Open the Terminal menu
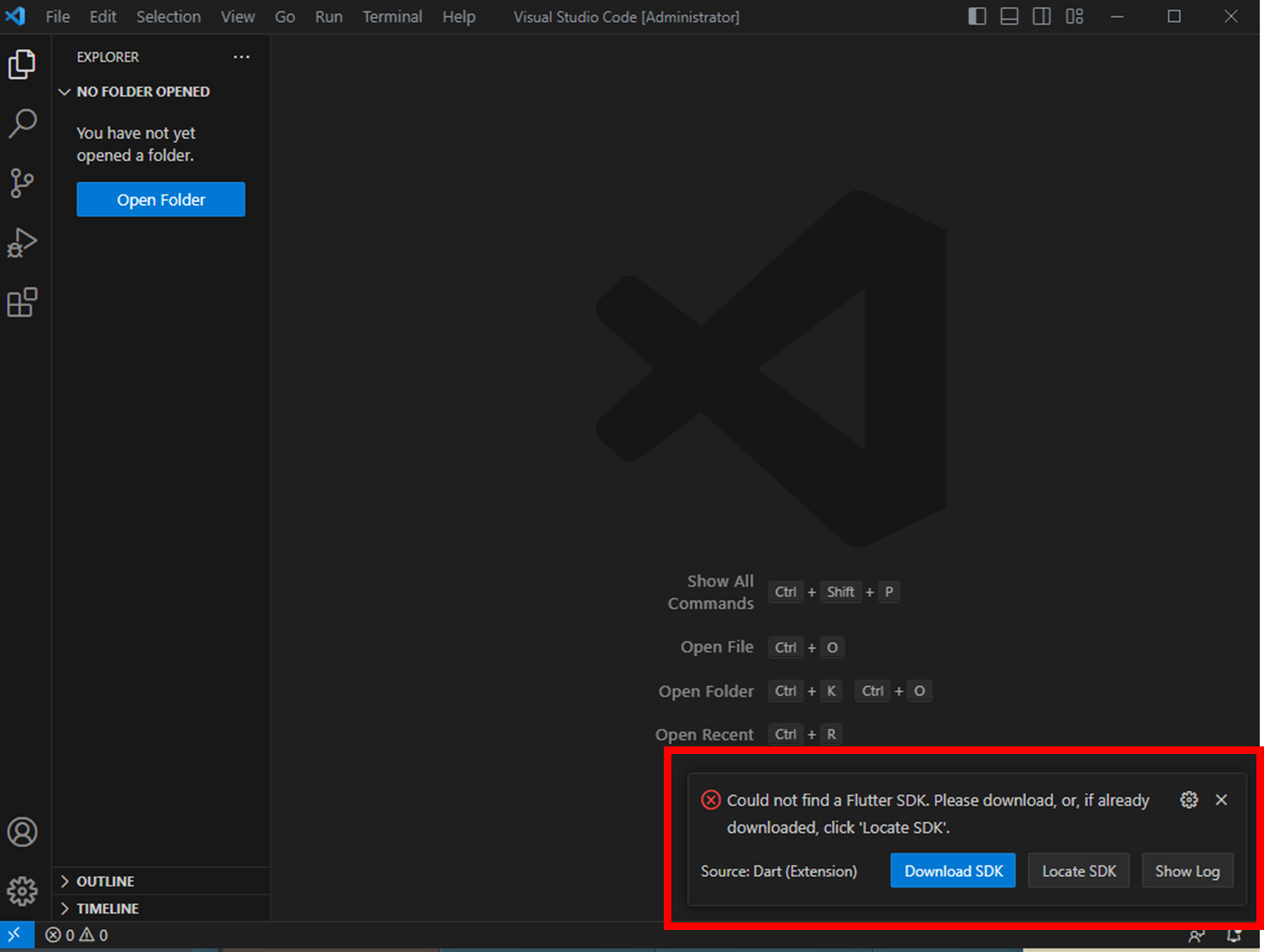The image size is (1264, 952). 392,17
